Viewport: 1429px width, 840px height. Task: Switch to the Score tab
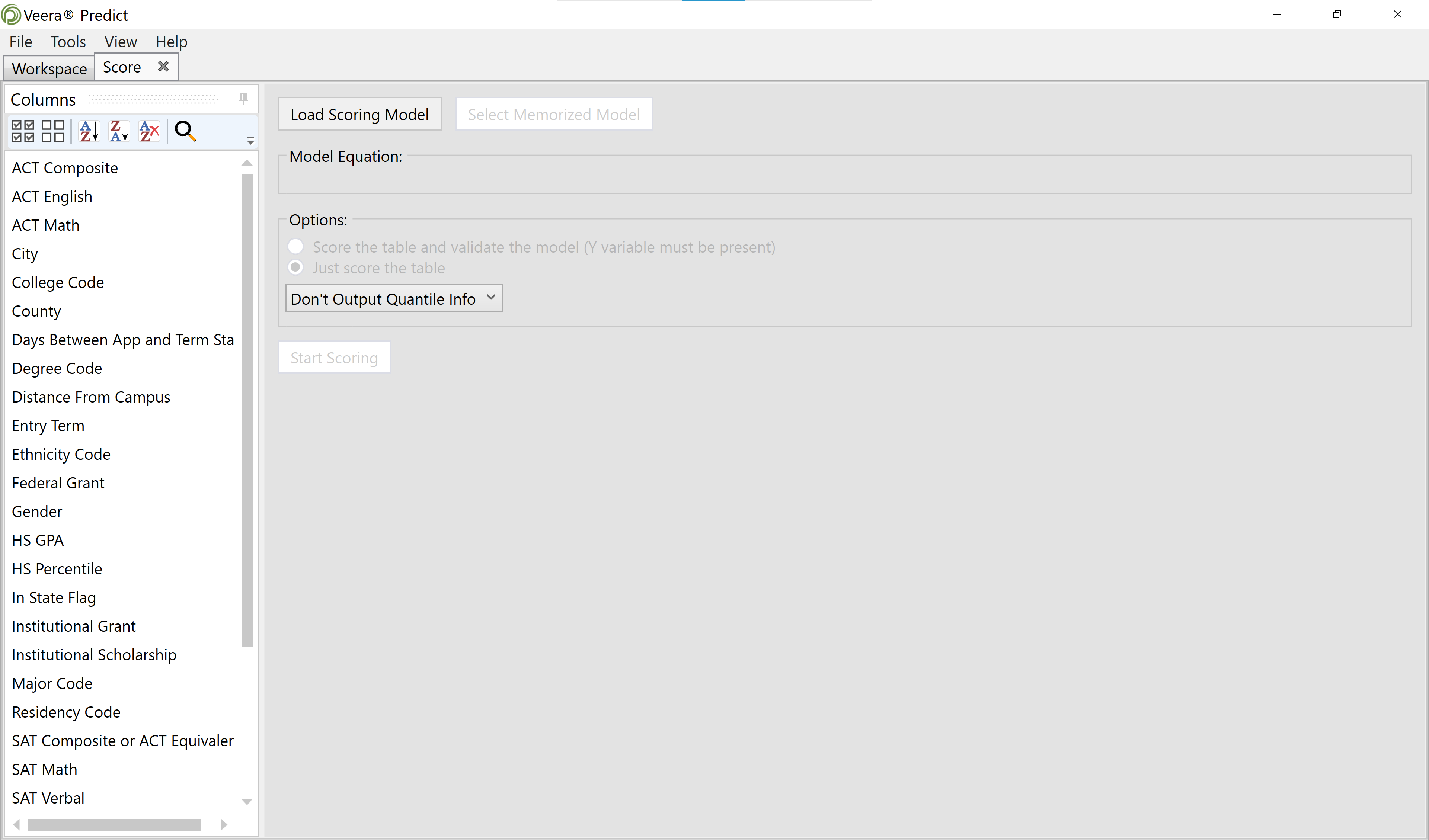pyautogui.click(x=122, y=67)
